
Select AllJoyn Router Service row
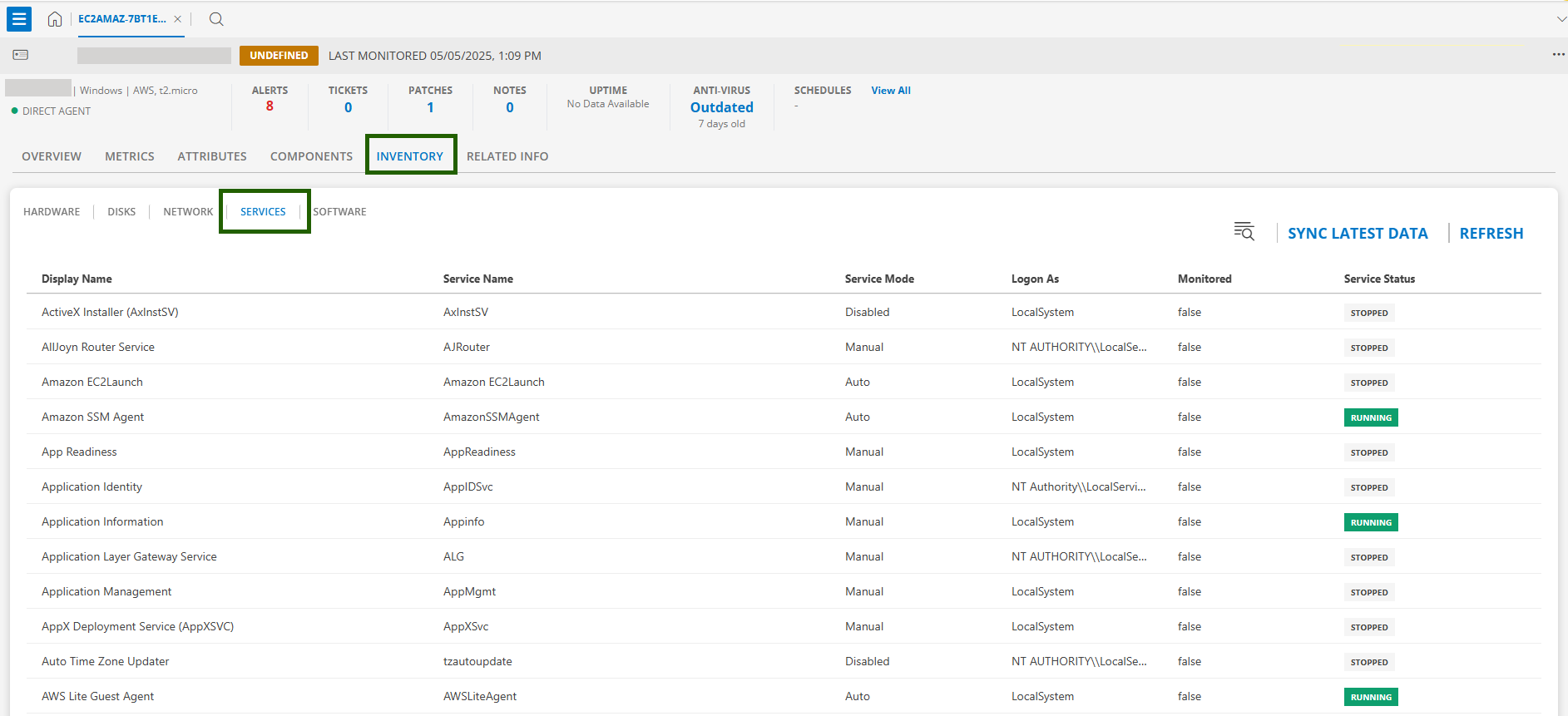pos(784,347)
